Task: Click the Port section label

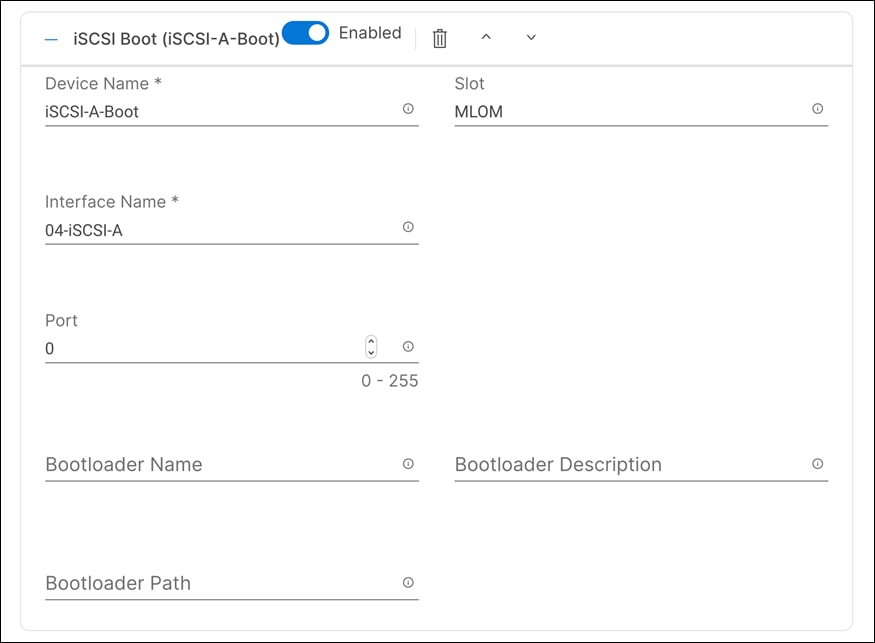Action: [60, 320]
